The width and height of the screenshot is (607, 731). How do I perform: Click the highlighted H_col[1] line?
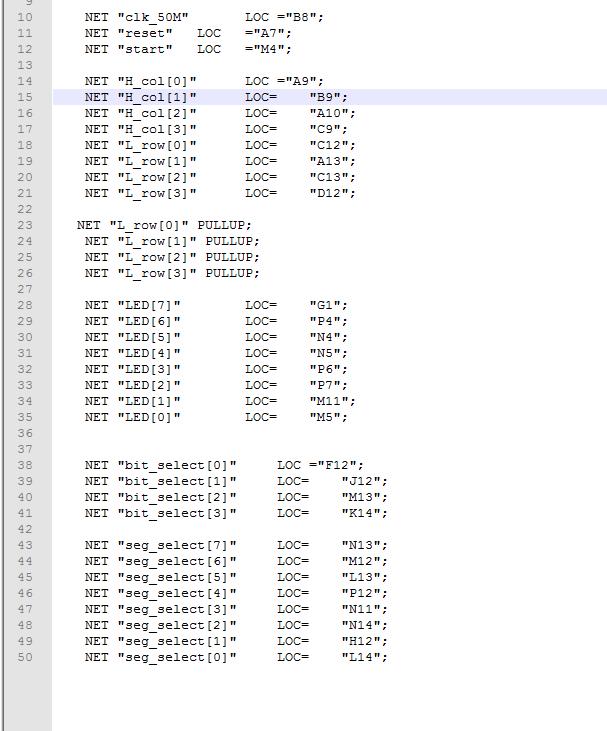point(330,97)
